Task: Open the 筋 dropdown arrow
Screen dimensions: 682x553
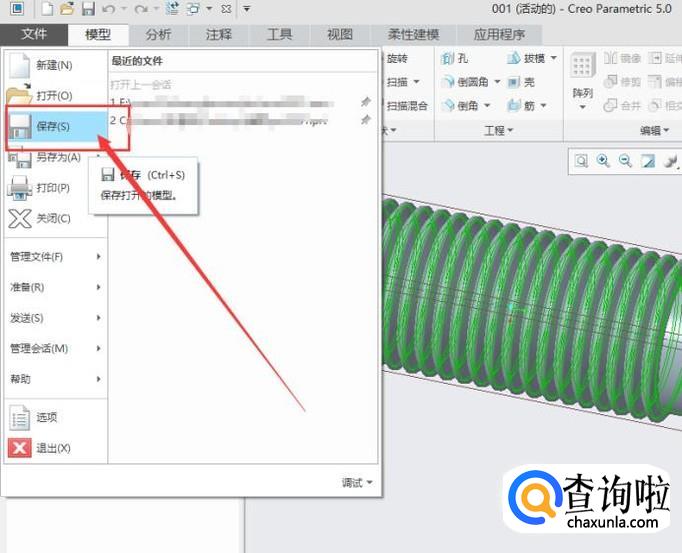Action: [543, 105]
